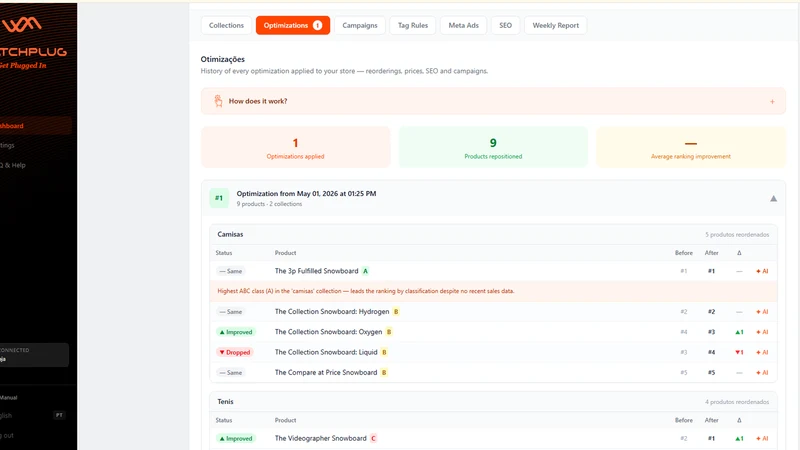The height and width of the screenshot is (450, 800).
Task: Click the class B badge beside Compare at Price Snowboard
Action: (384, 373)
